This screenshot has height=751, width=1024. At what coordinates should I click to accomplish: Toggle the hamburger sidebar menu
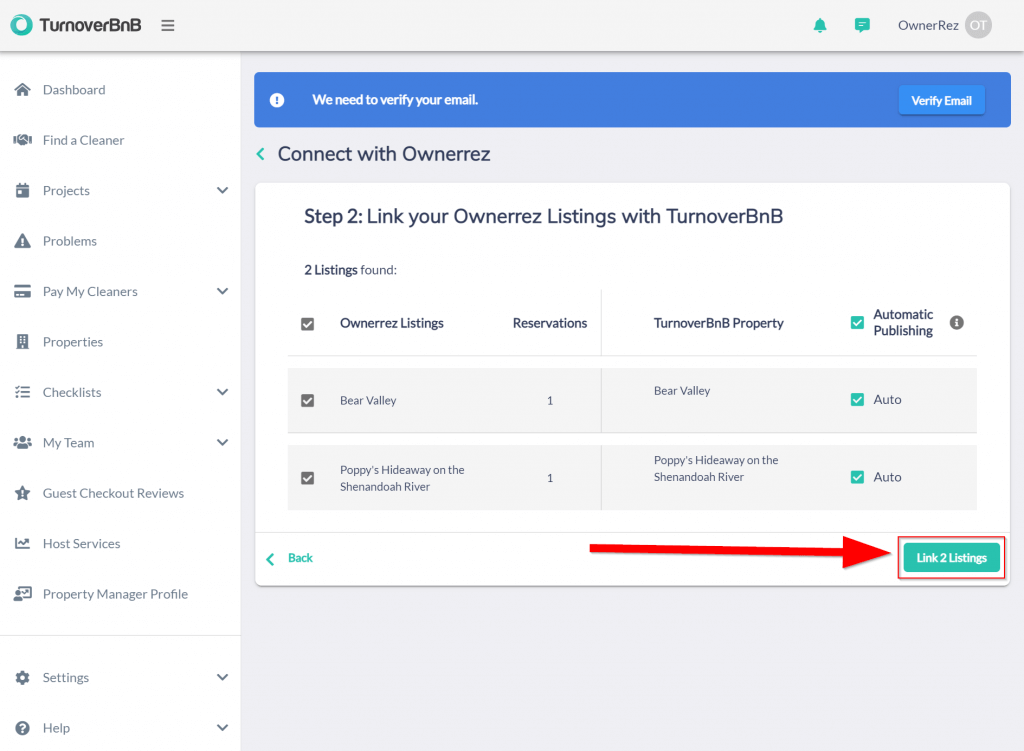point(168,25)
